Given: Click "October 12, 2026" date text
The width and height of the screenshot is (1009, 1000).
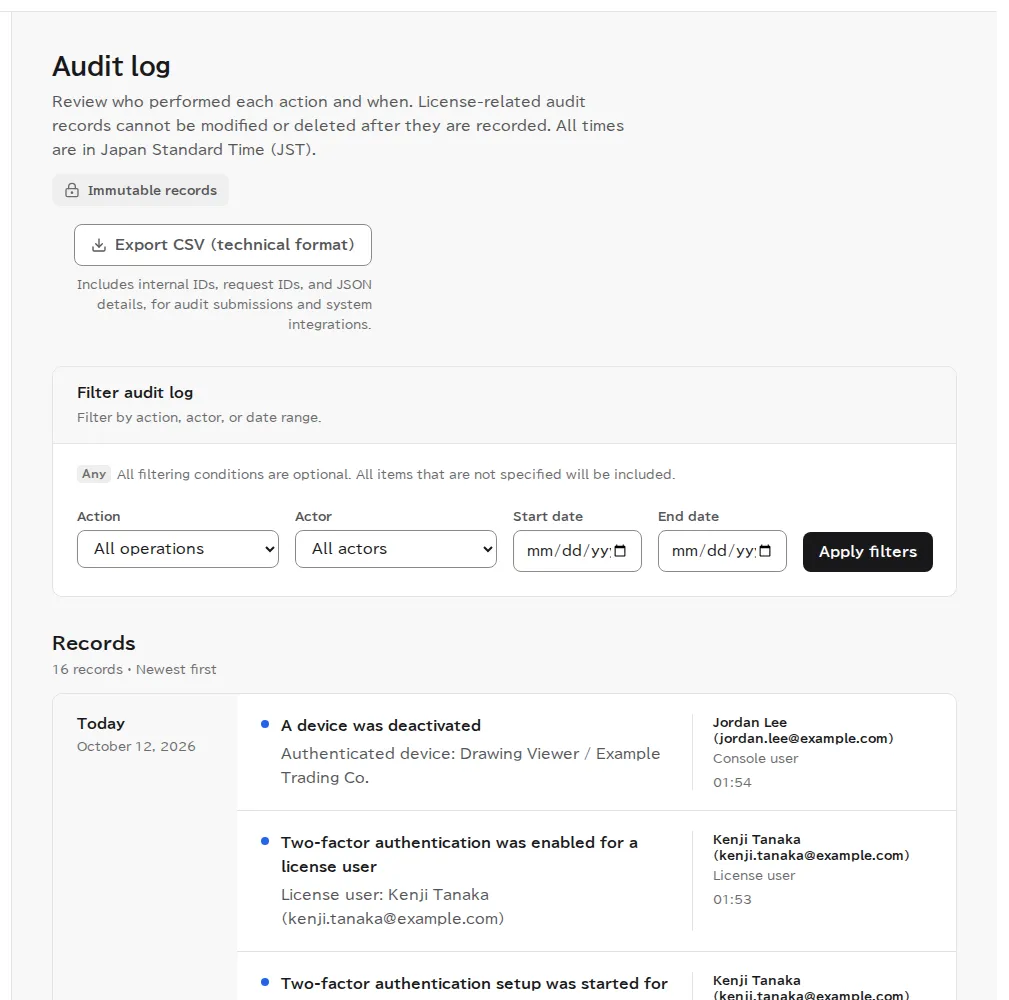Looking at the screenshot, I should 136,746.
